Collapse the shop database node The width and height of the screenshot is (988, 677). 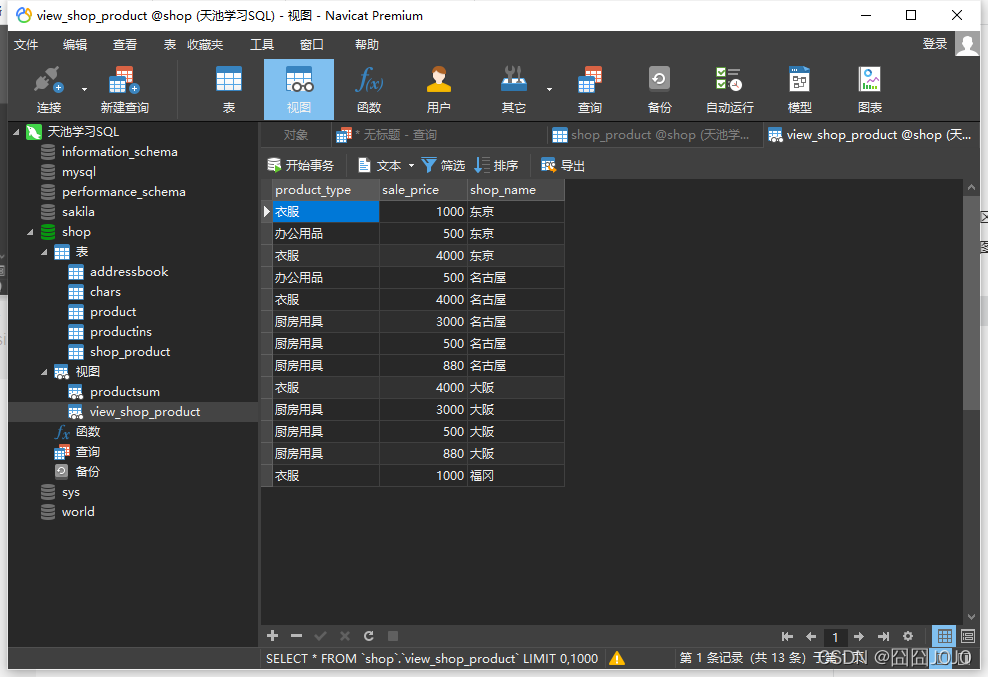pyautogui.click(x=30, y=232)
